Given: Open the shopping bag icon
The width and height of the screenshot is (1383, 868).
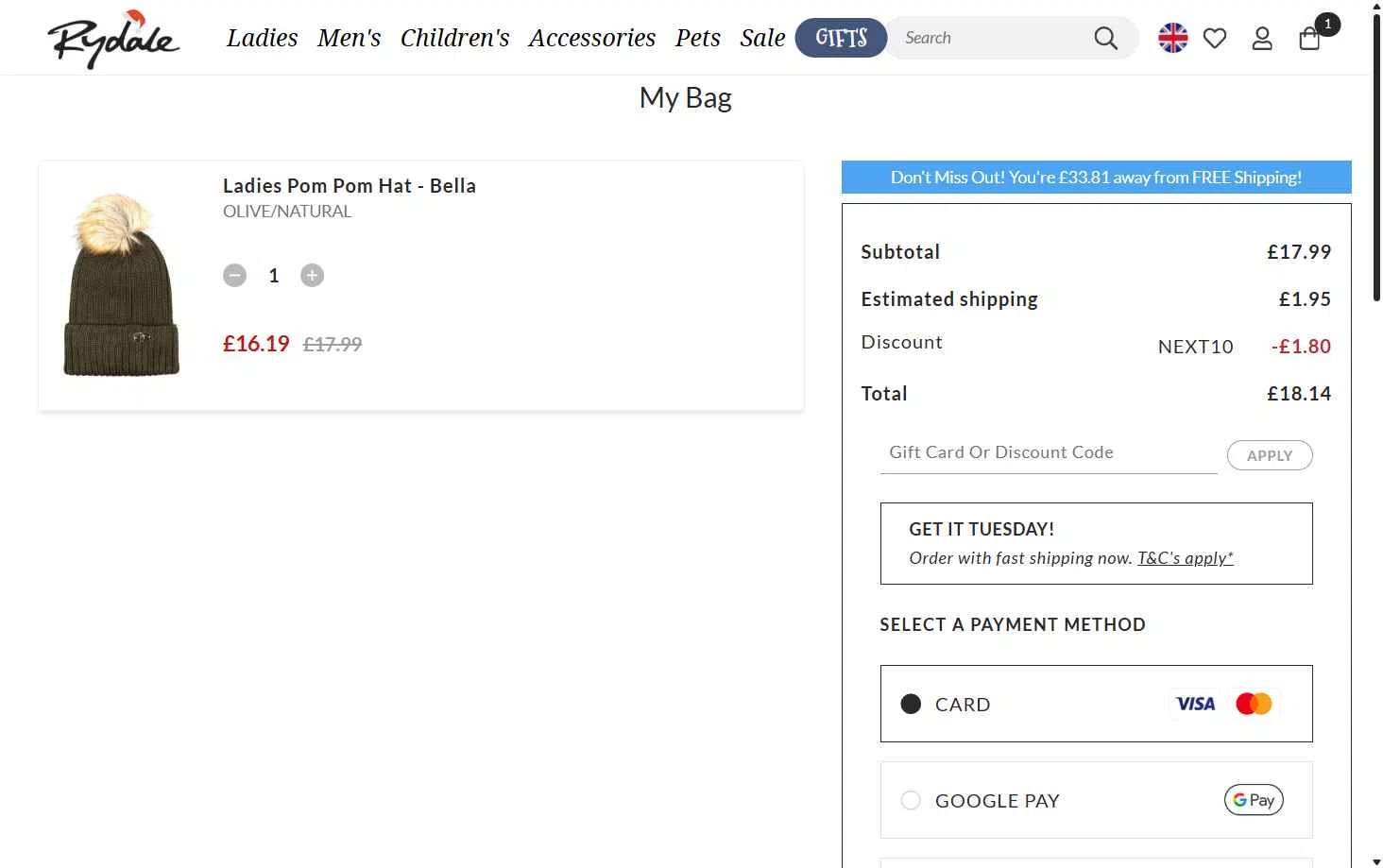Looking at the screenshot, I should coord(1309,39).
